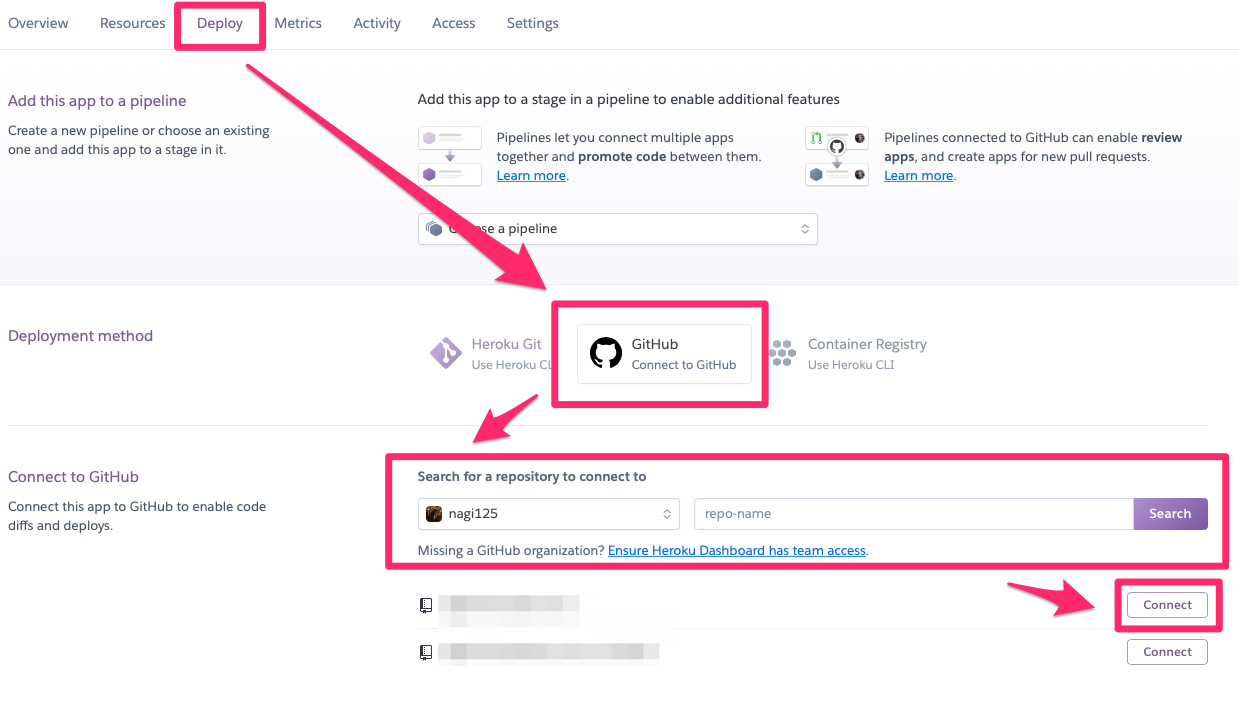The width and height of the screenshot is (1239, 724).
Task: Connect the second listed repository
Action: click(x=1167, y=652)
